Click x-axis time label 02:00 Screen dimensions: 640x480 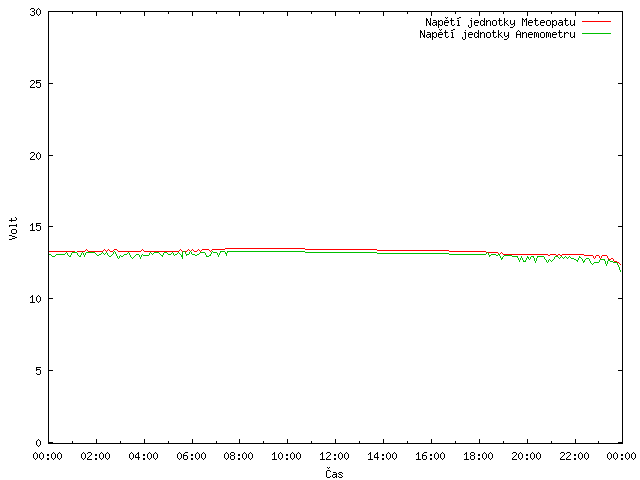click(x=96, y=456)
